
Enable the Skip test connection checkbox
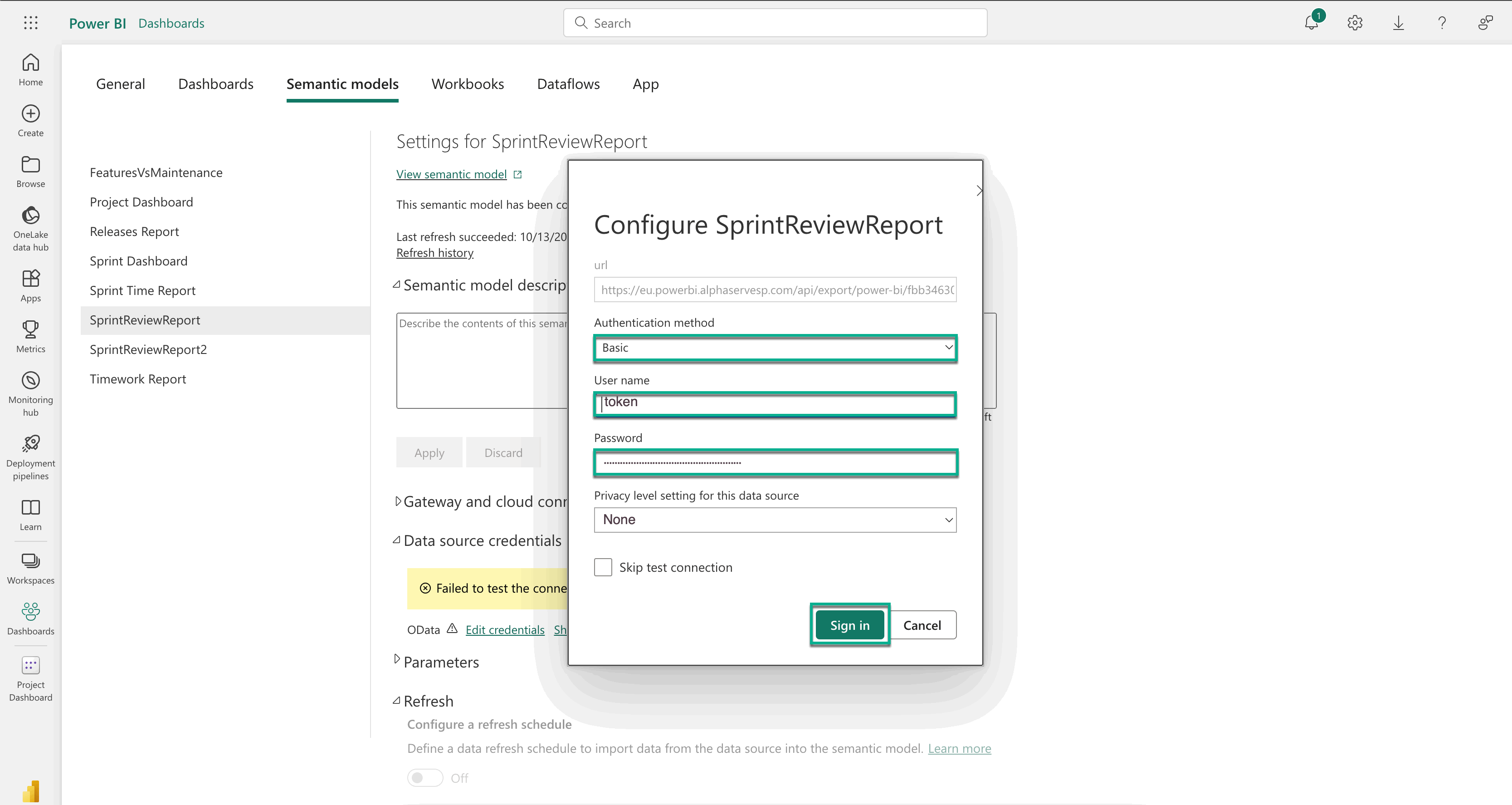(603, 567)
